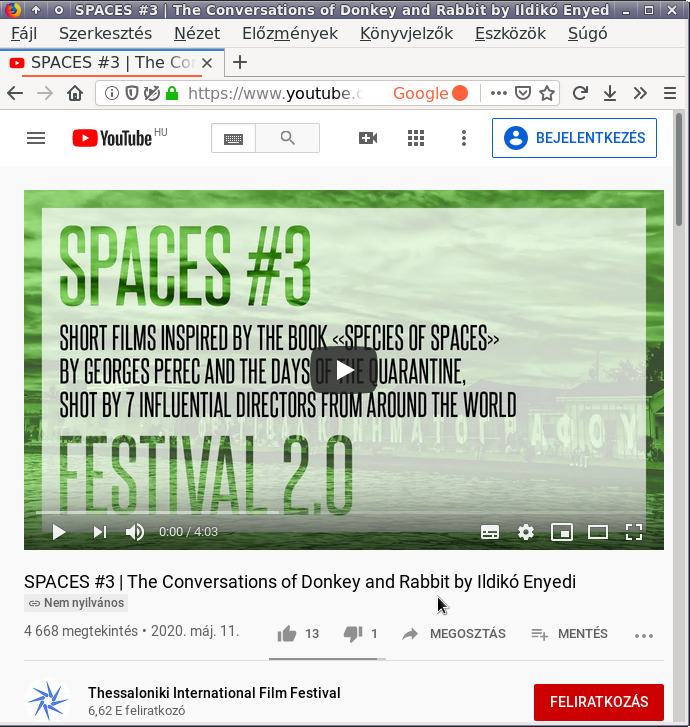Click MENTÉS to save the video
This screenshot has width=690, height=727.
[x=569, y=633]
